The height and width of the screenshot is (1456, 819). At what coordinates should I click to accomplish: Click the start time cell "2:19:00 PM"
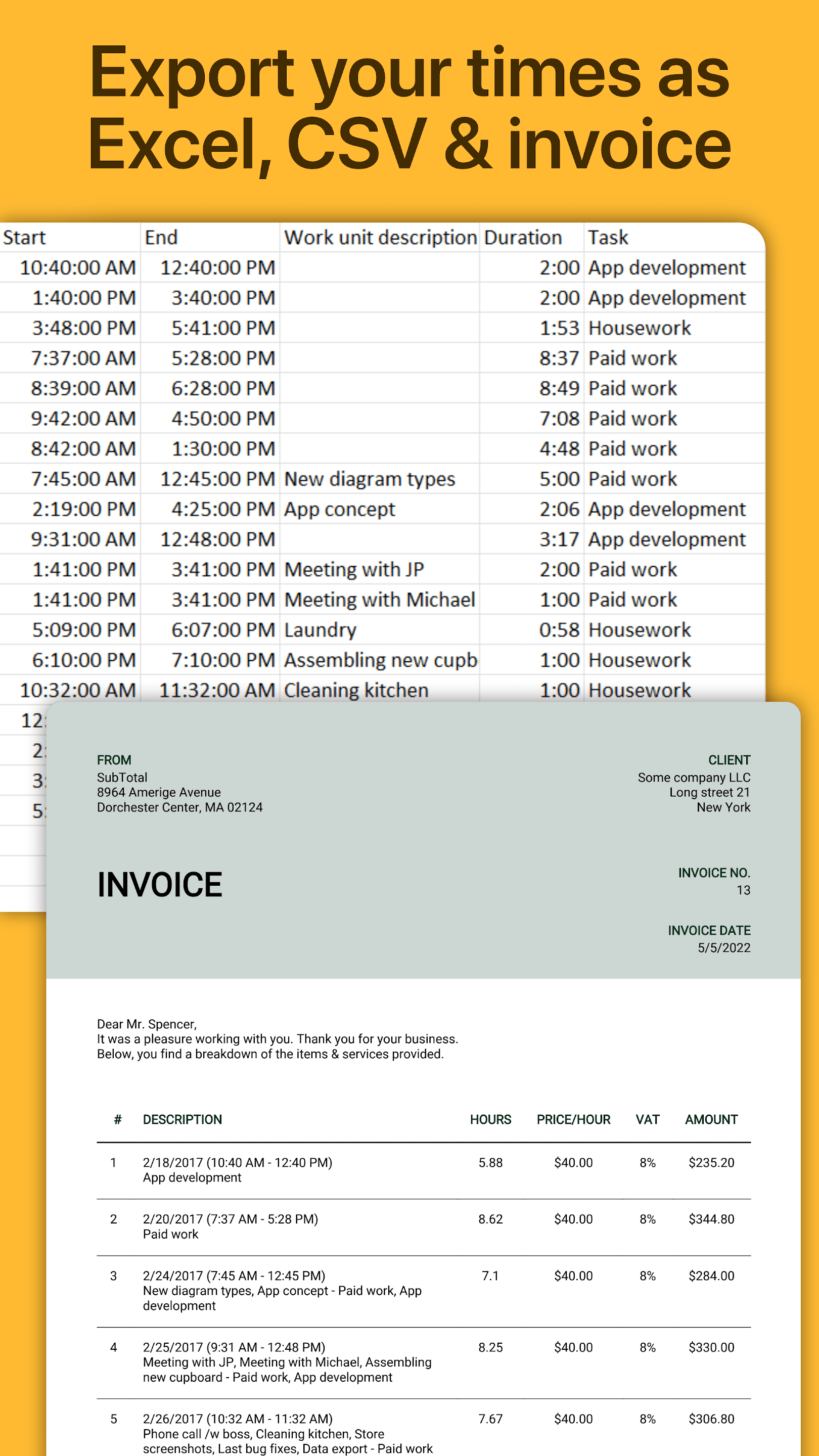(84, 509)
